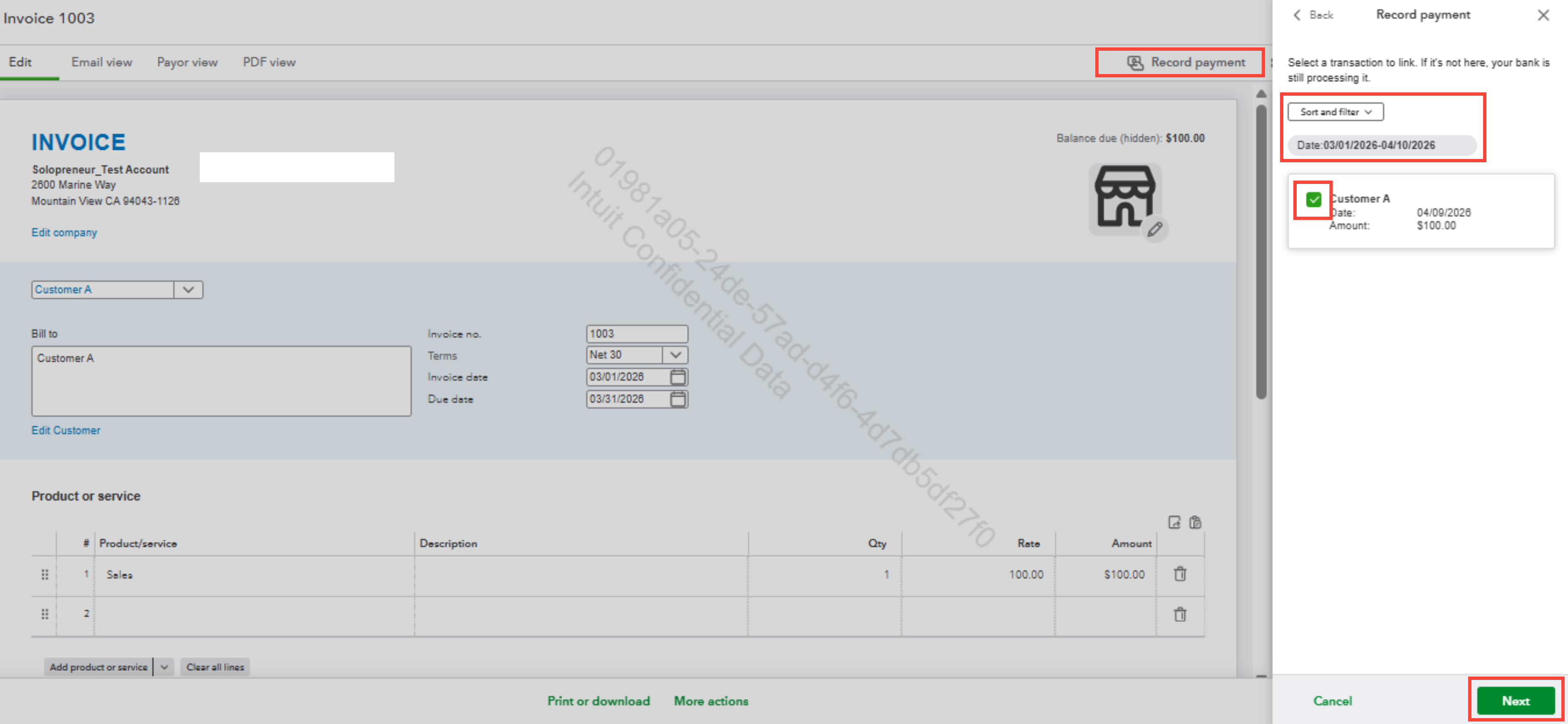This screenshot has height=724, width=1568.
Task: Open the Payor view tab
Action: pos(188,62)
